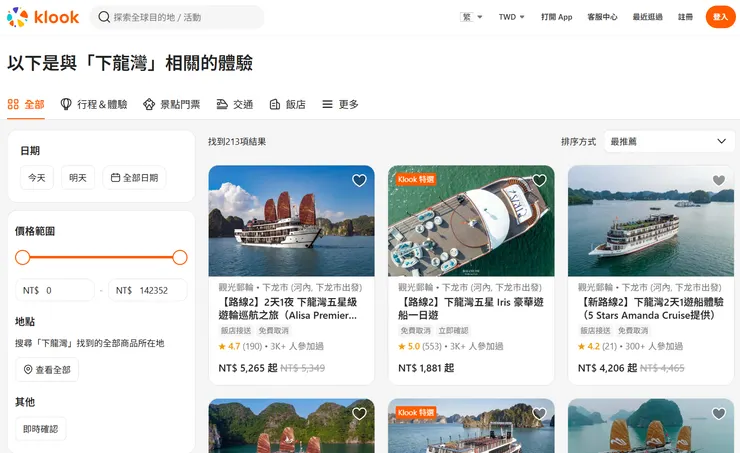740x453 pixels.
Task: Click the 找到213項結果 results count
Action: pyautogui.click(x=237, y=142)
